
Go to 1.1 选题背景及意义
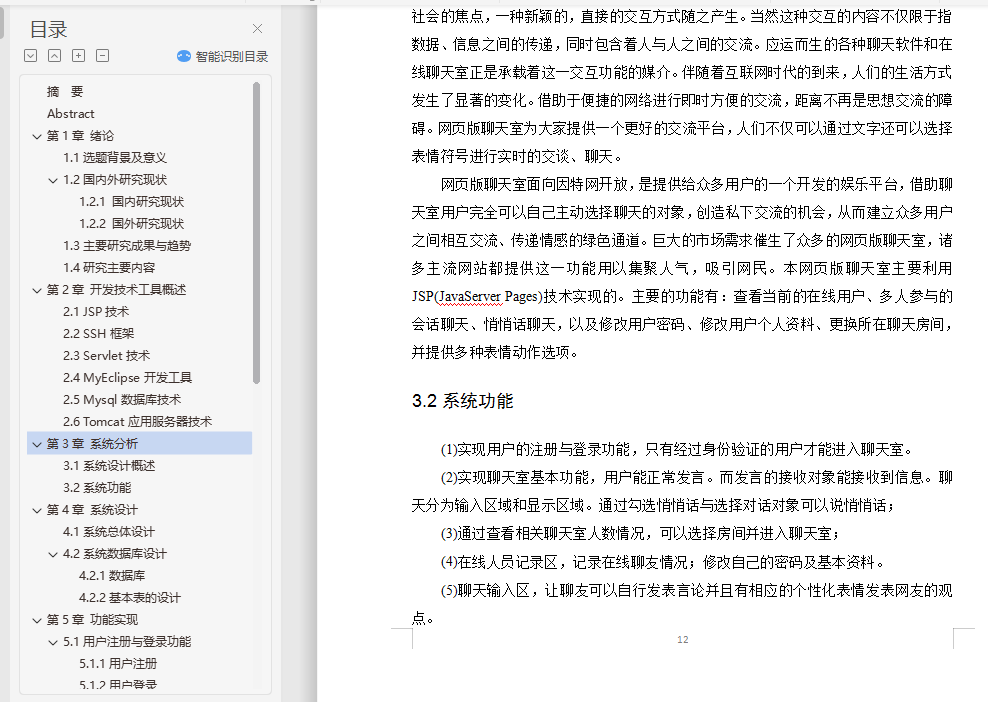click(115, 158)
